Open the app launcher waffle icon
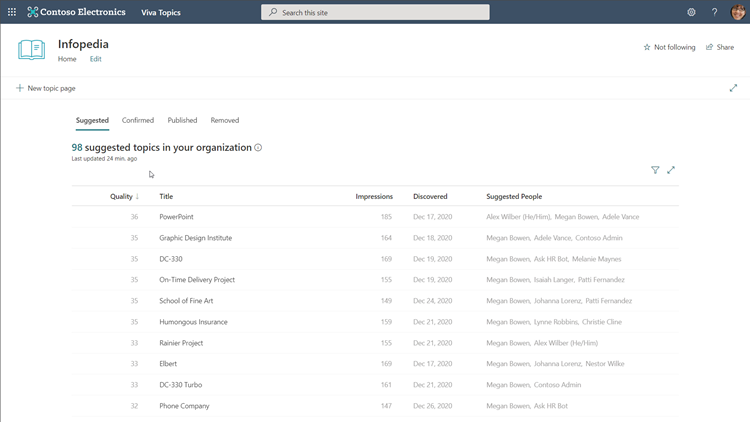 (x=12, y=12)
